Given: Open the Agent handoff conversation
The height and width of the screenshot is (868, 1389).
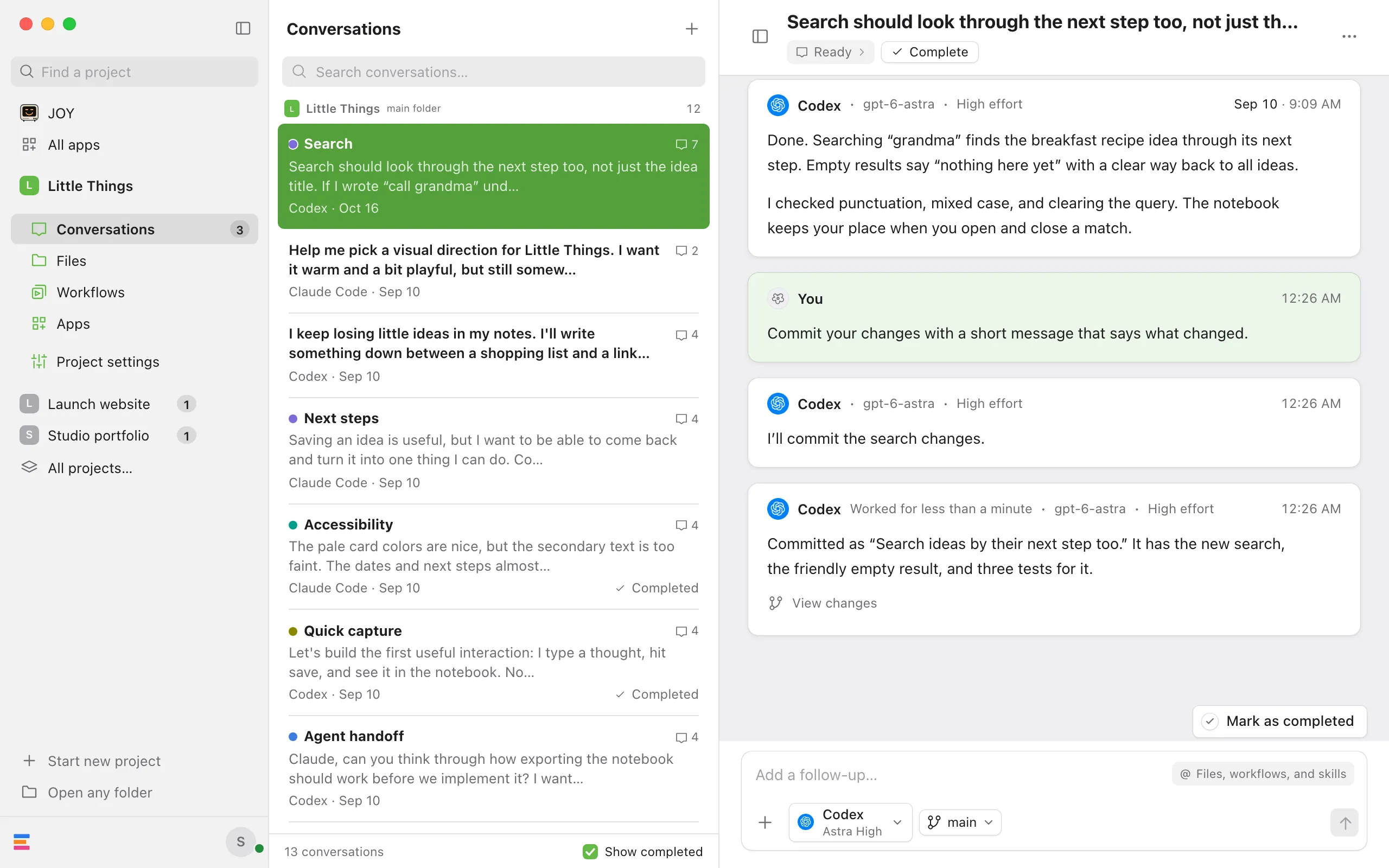Looking at the screenshot, I should (494, 769).
